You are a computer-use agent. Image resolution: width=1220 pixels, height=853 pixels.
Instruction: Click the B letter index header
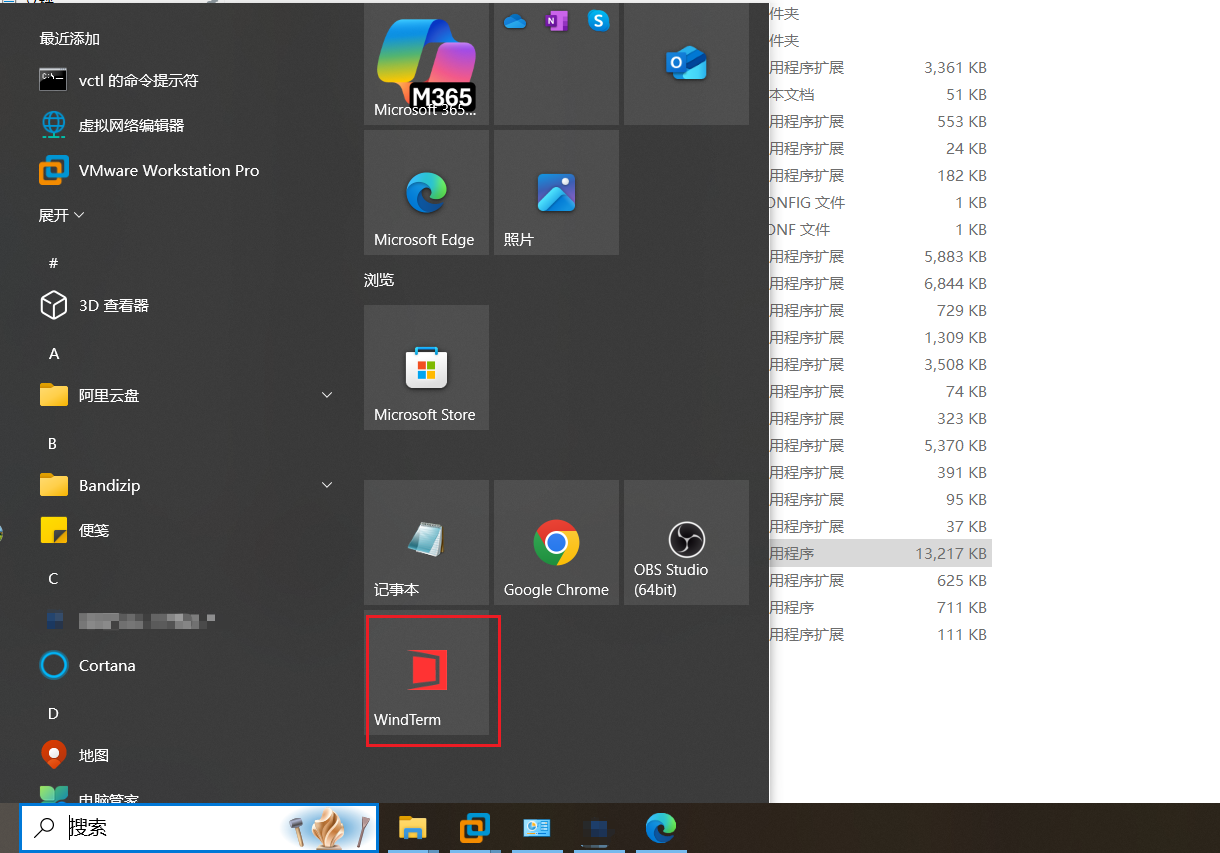pyautogui.click(x=53, y=443)
